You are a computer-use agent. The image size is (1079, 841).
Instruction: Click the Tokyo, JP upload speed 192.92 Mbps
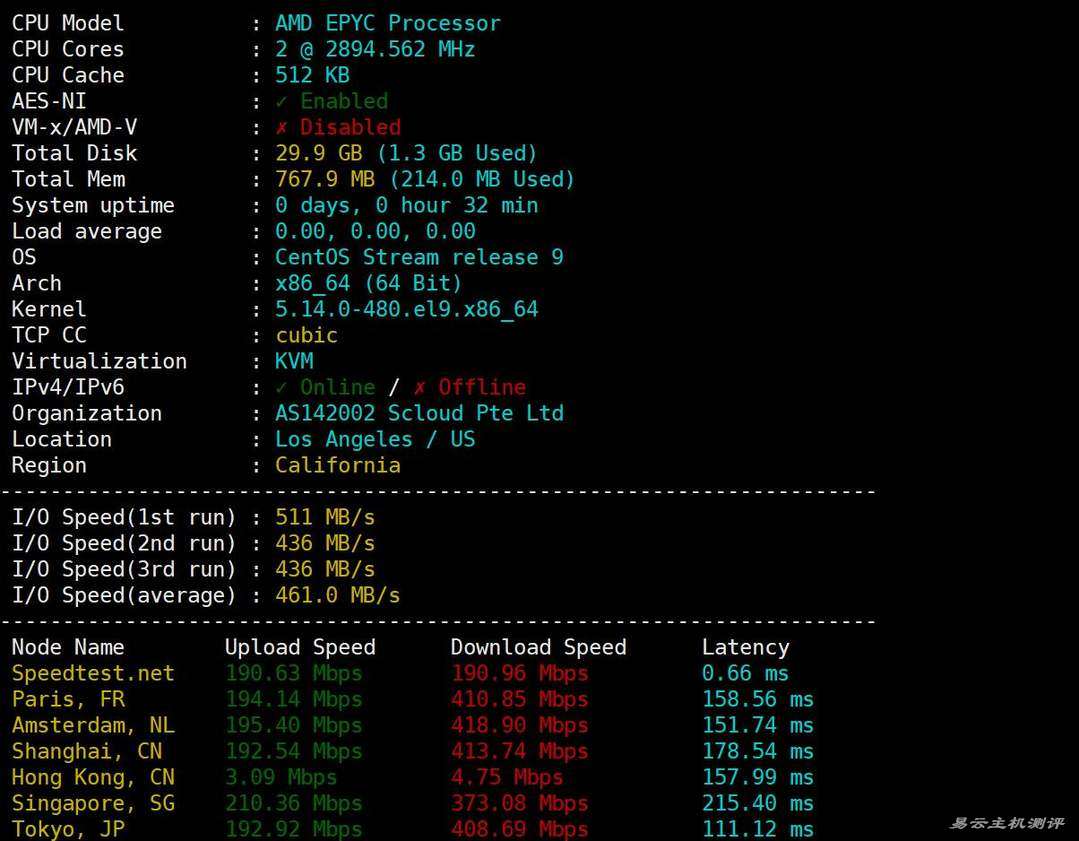click(x=293, y=829)
